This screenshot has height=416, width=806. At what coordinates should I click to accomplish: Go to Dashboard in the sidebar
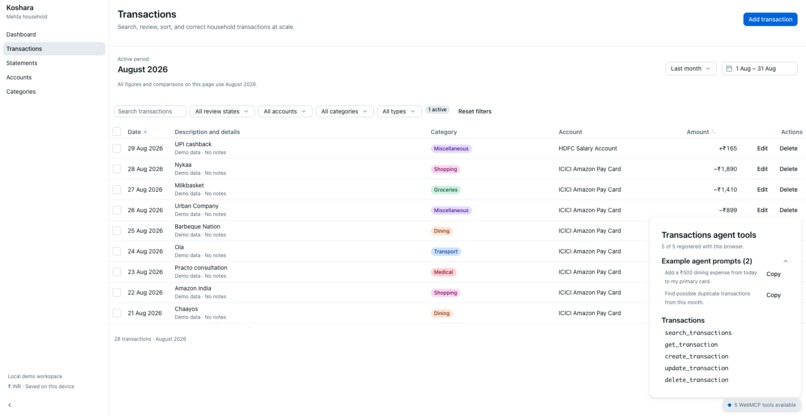pyautogui.click(x=54, y=34)
